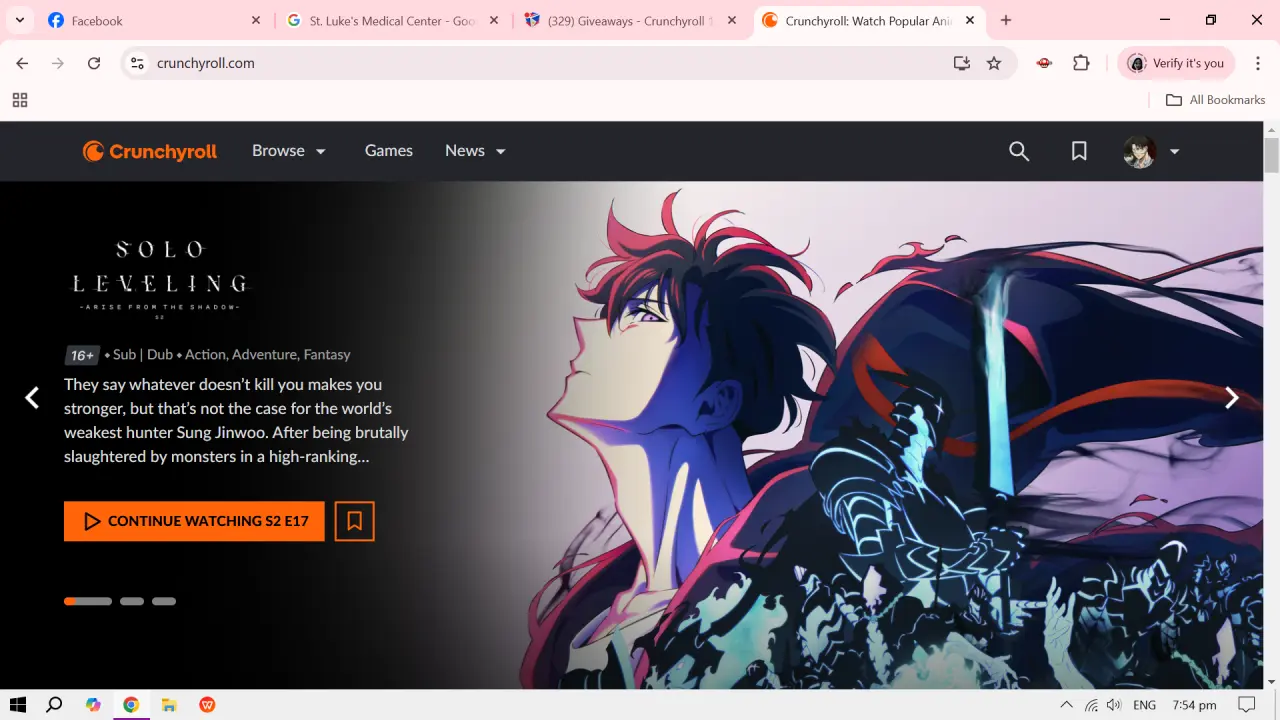Open the Windows Start menu
The width and height of the screenshot is (1280, 720).
point(18,705)
